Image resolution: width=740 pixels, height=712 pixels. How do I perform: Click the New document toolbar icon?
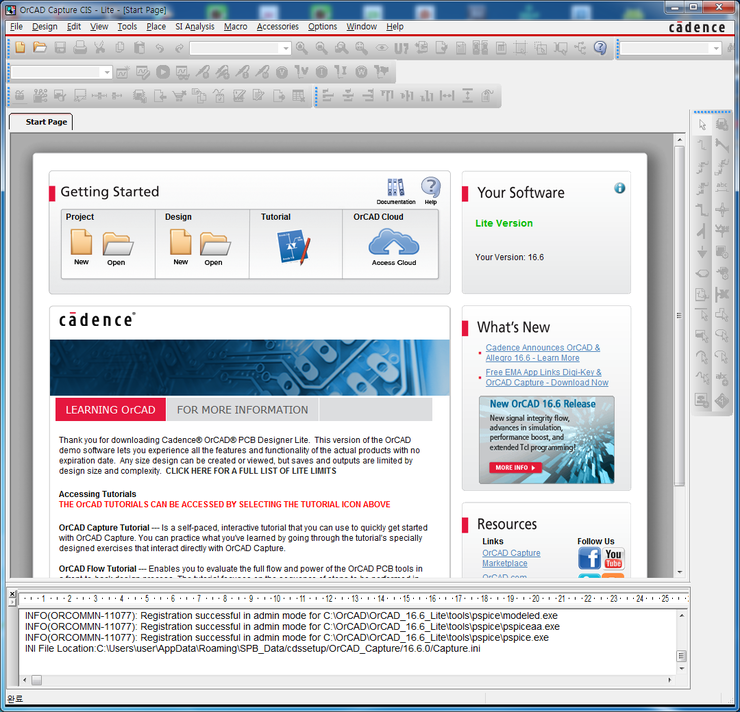coord(20,47)
